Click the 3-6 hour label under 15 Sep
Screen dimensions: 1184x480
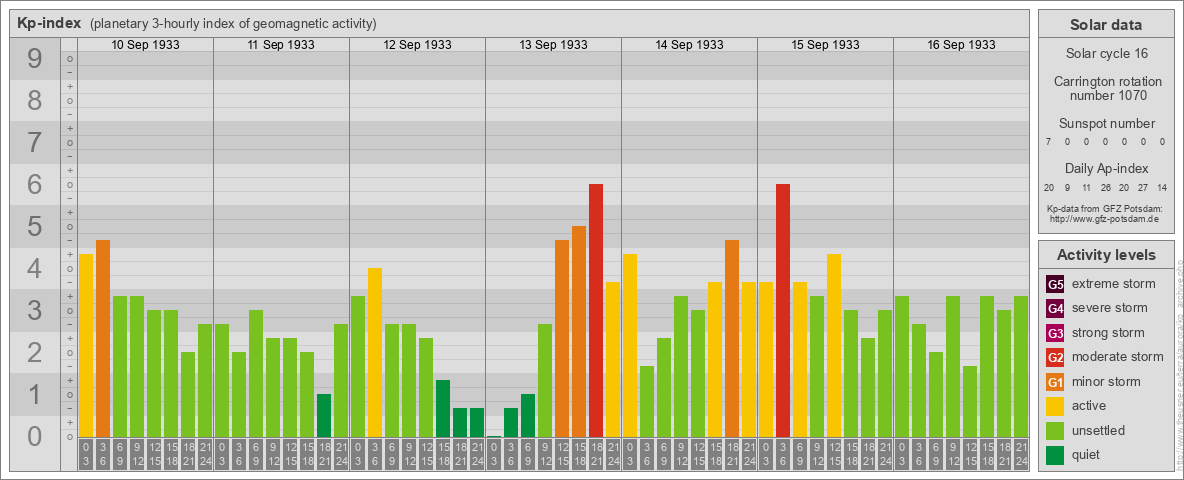[782, 455]
